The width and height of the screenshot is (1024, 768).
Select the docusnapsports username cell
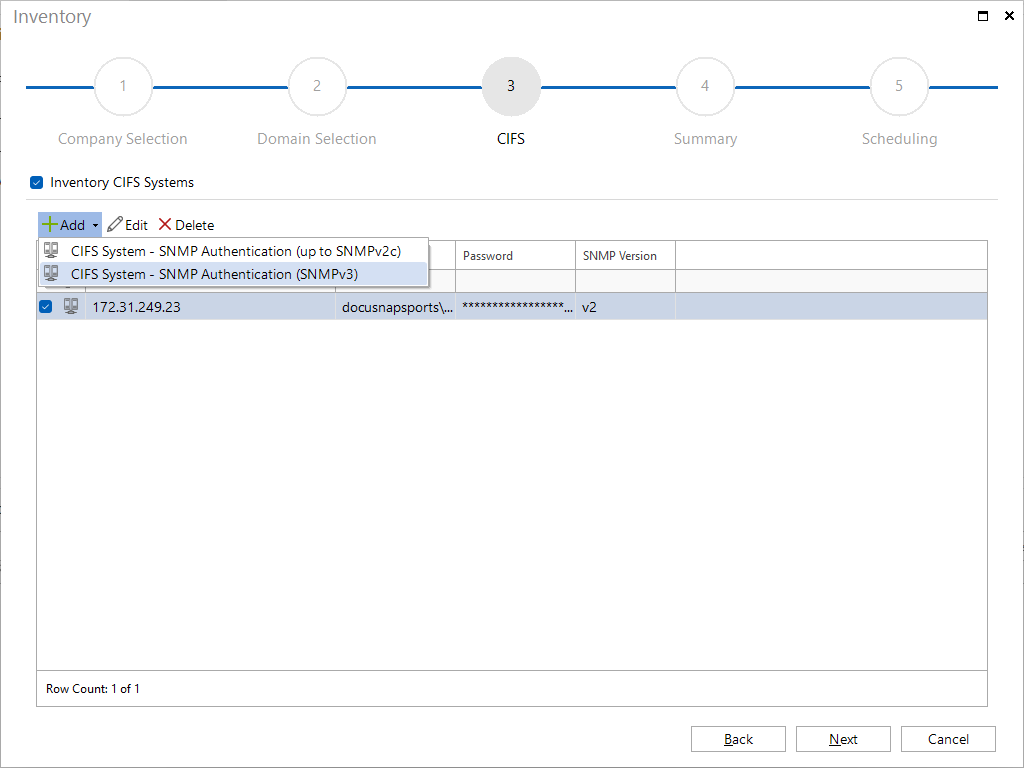pyautogui.click(x=396, y=307)
